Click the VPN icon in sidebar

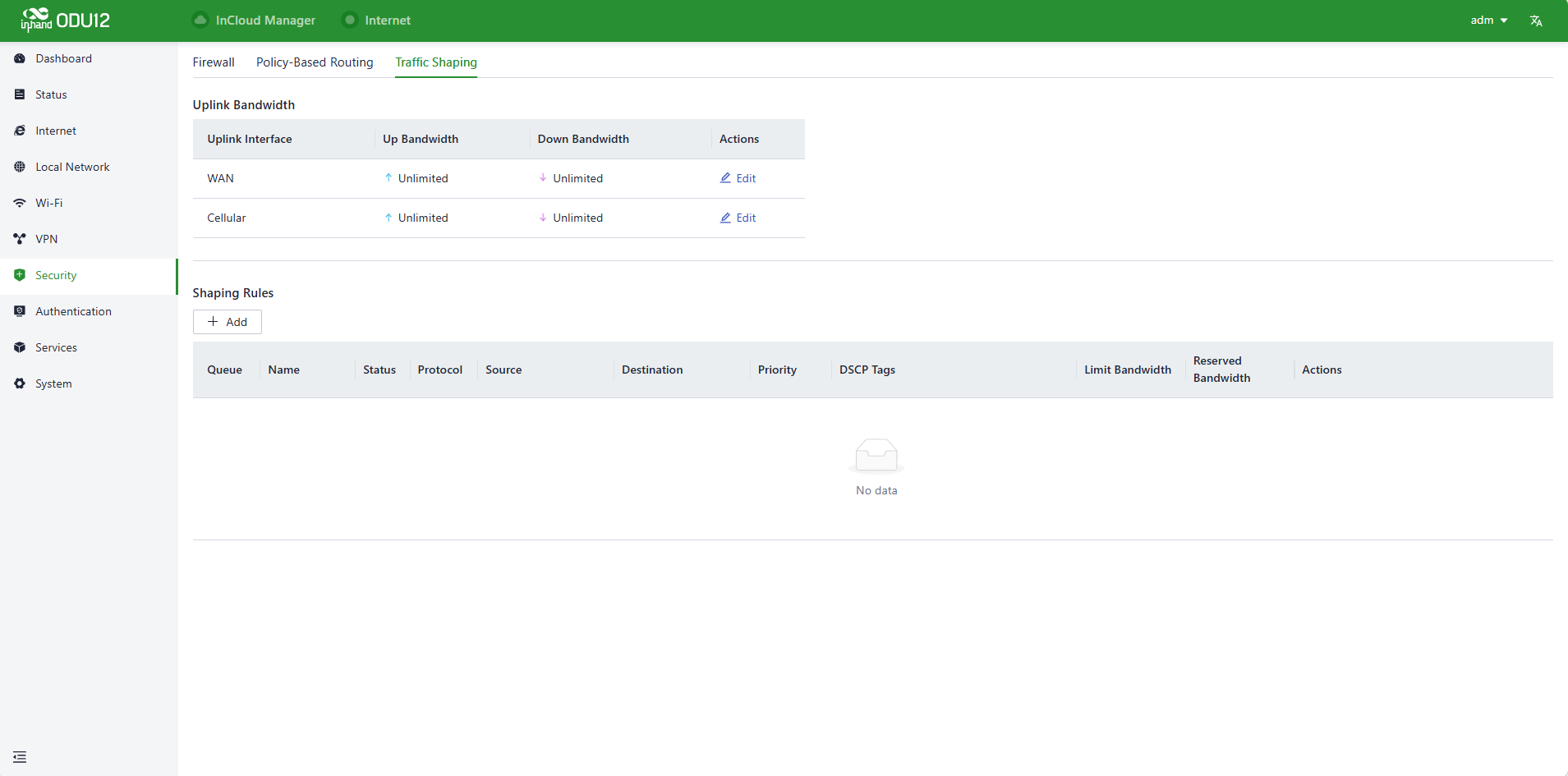[20, 239]
